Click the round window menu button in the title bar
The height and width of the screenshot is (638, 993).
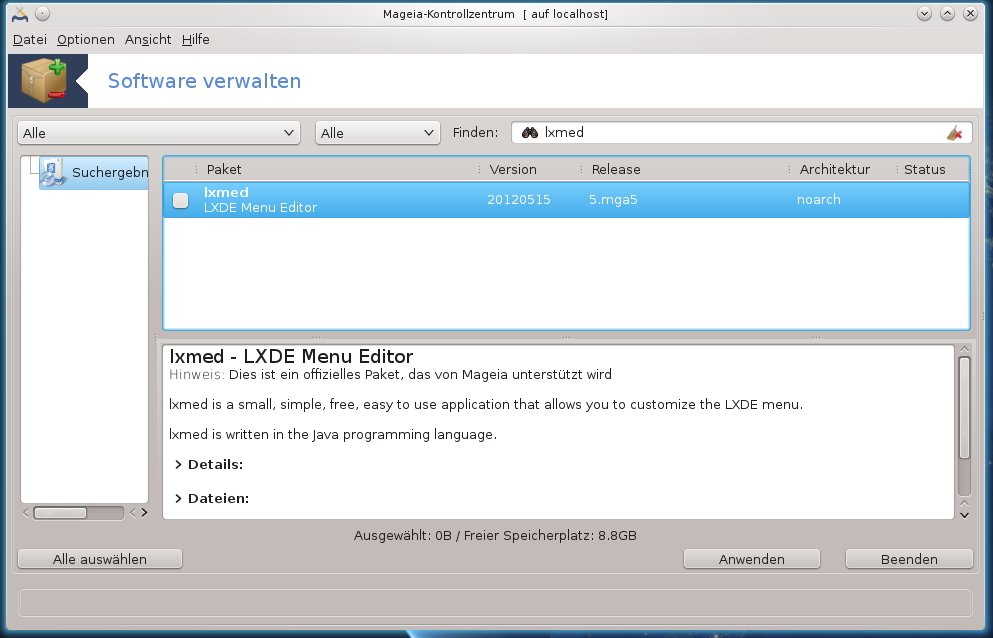click(x=42, y=13)
